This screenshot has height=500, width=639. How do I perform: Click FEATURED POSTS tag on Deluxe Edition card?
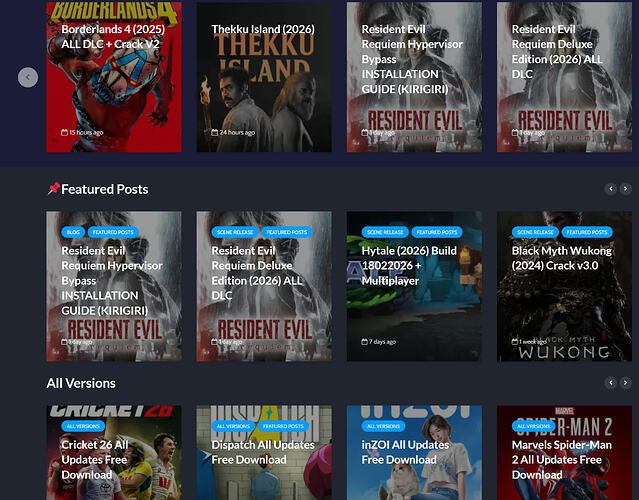pyautogui.click(x=287, y=232)
